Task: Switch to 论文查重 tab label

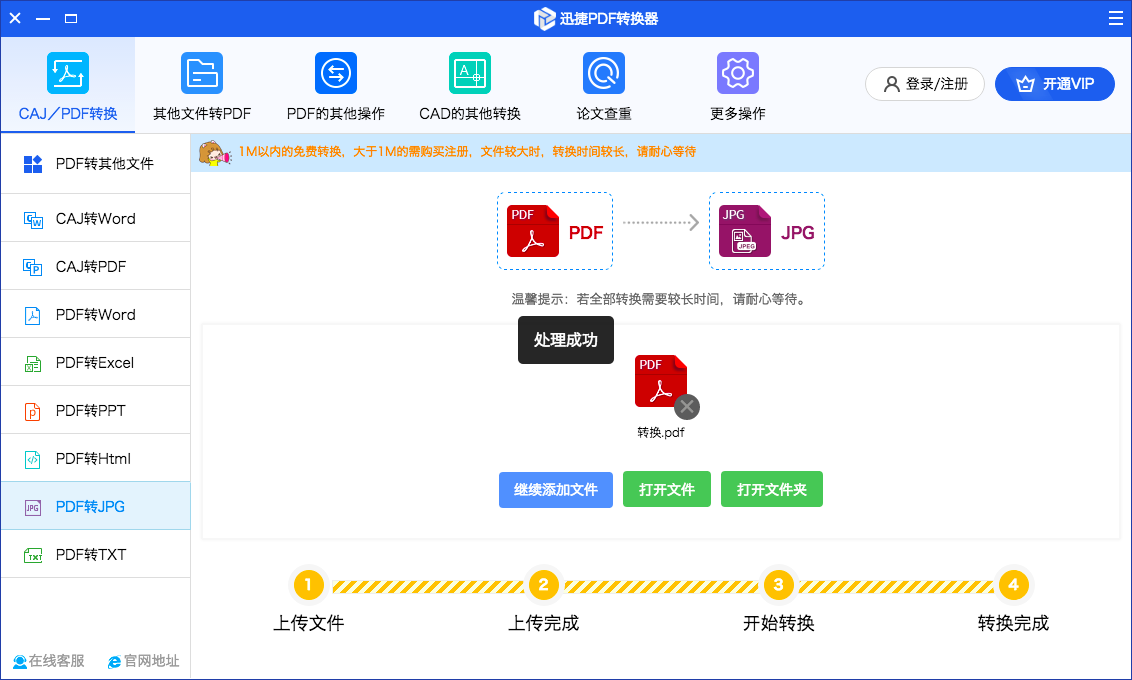Action: point(604,113)
